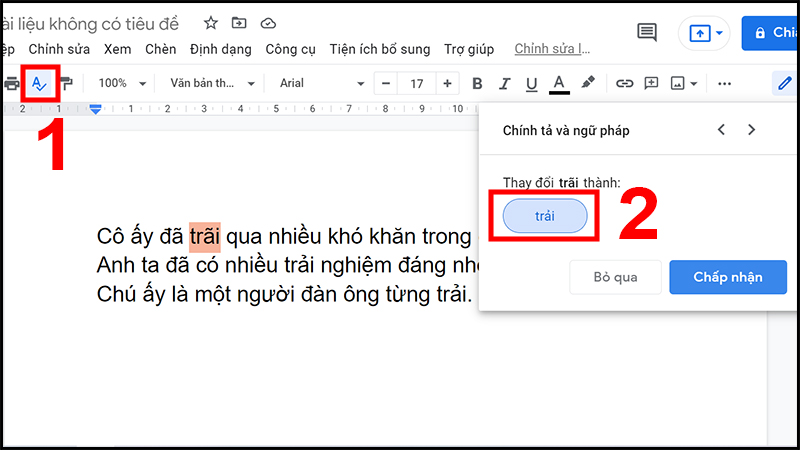The image size is (800, 450).
Task: Edit the font size field showing 17
Action: (x=417, y=83)
